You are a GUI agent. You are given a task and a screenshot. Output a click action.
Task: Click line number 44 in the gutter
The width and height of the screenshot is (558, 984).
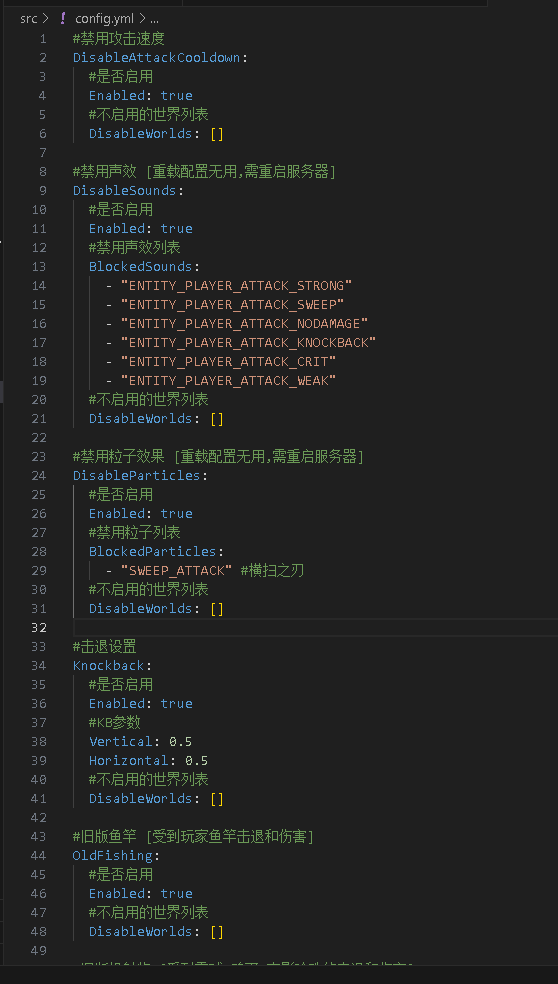coord(39,856)
